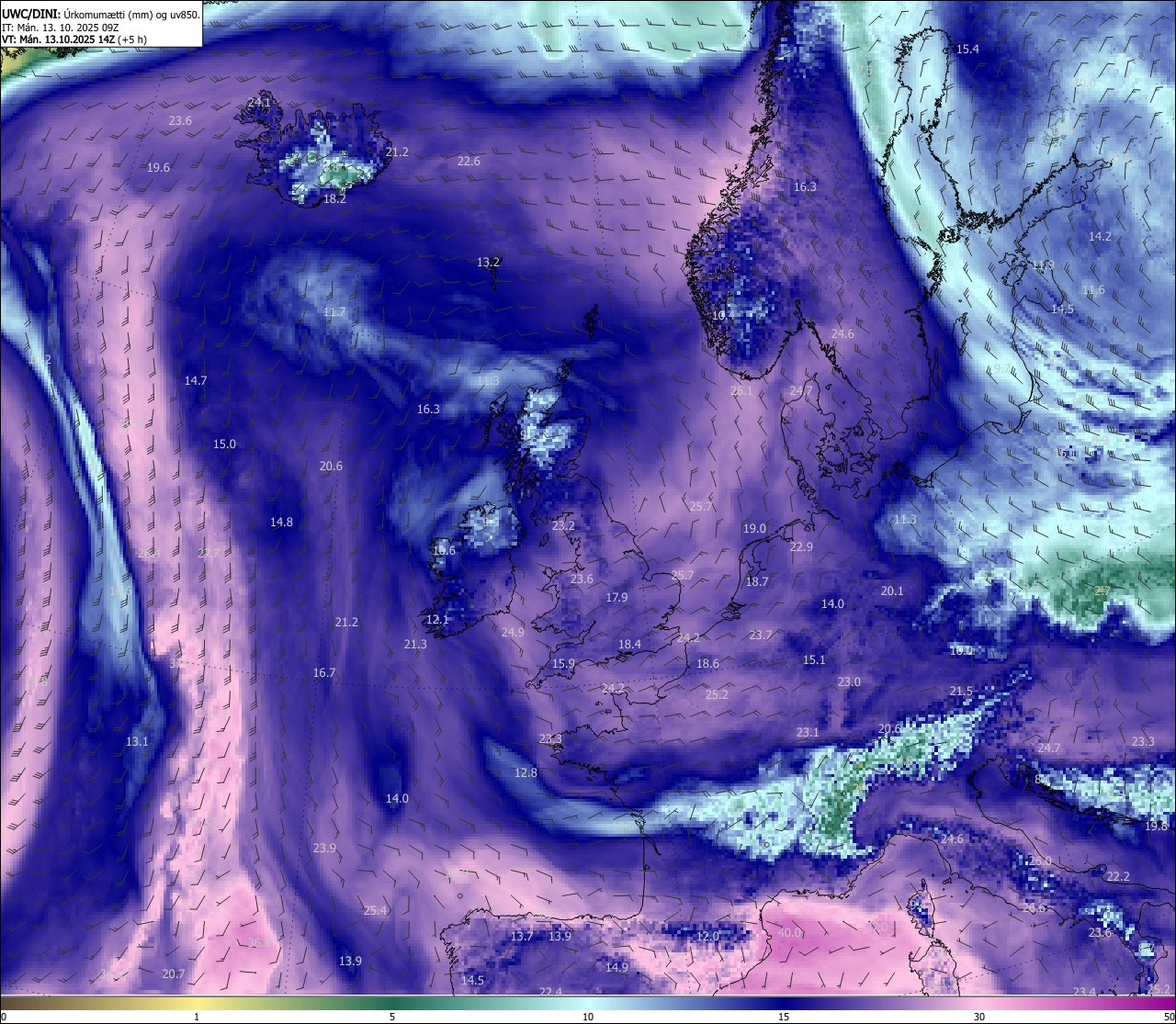
Task: Click the 23.1 value label
Action: 808,732
